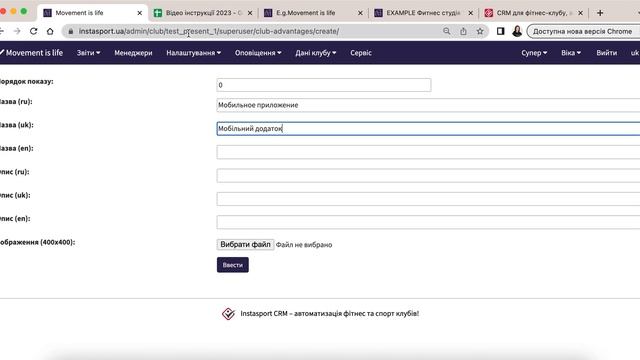Click the Movement is life brand link

click(x=32, y=53)
